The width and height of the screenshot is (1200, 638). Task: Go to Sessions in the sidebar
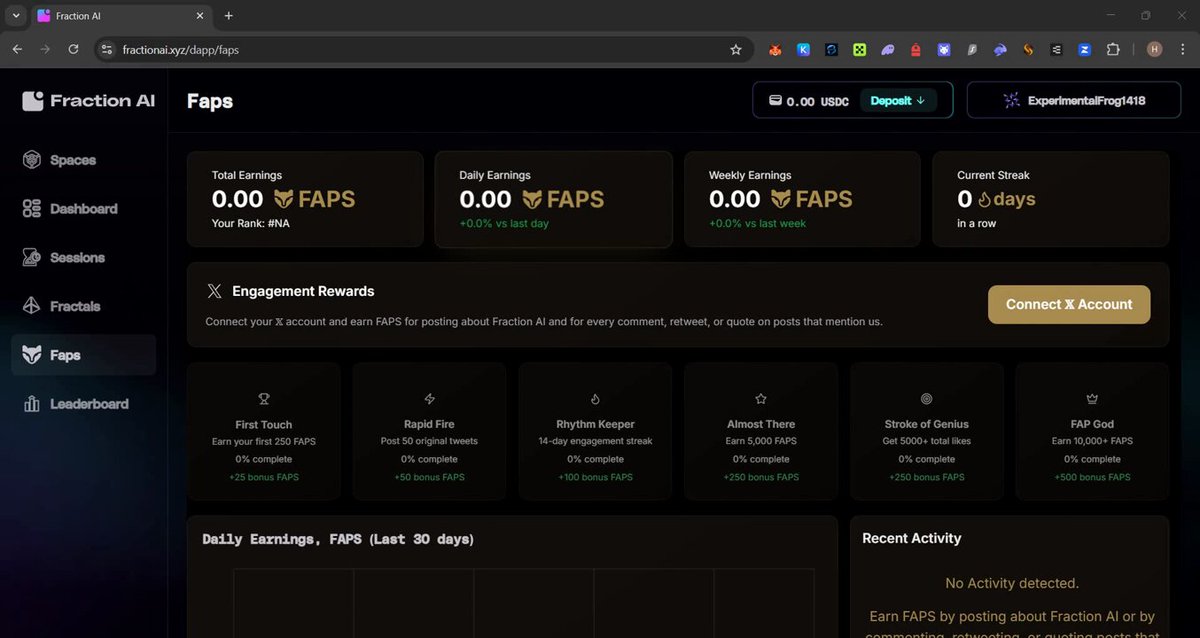pos(83,257)
